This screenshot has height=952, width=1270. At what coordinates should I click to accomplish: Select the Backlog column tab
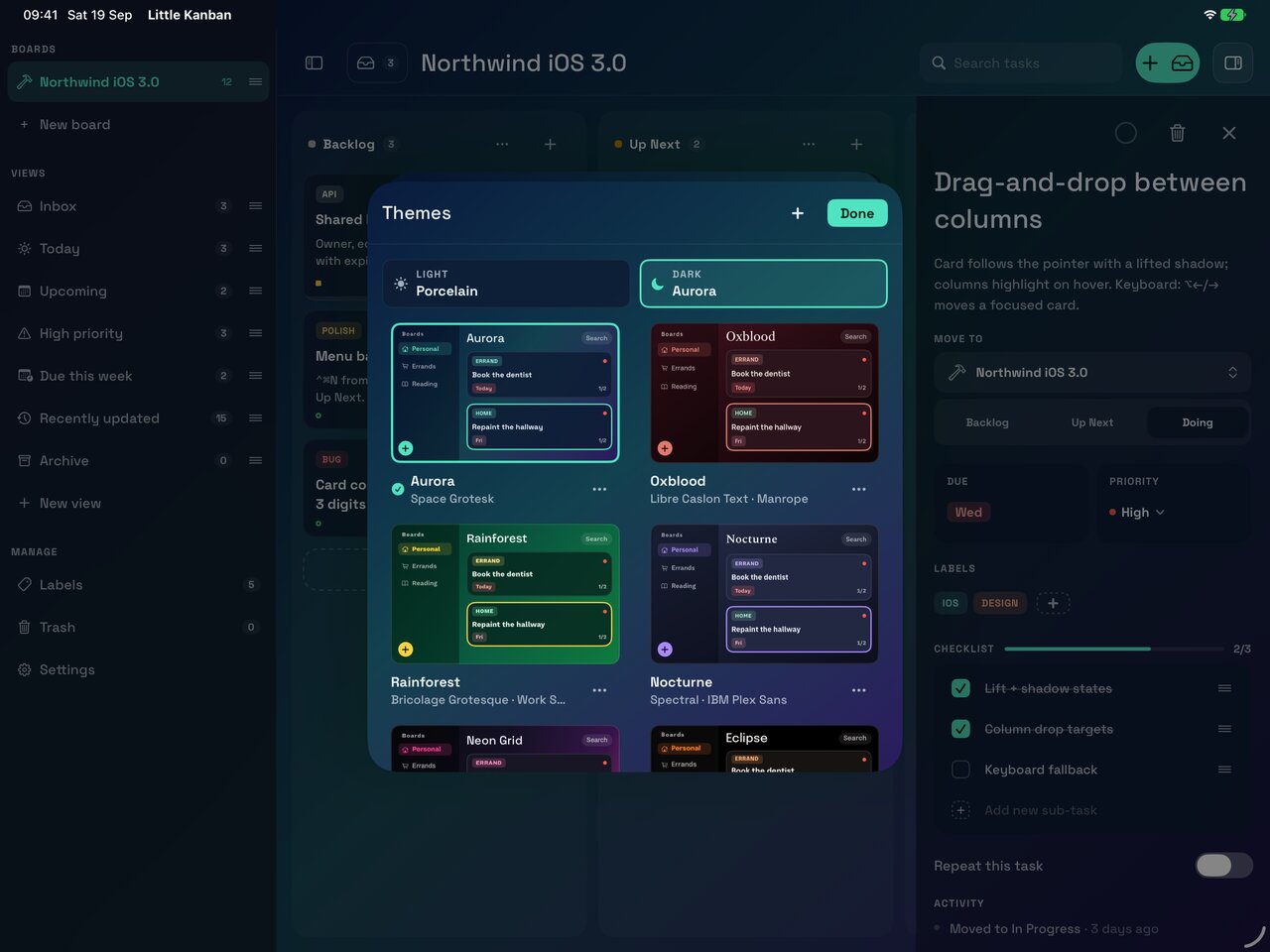point(987,422)
